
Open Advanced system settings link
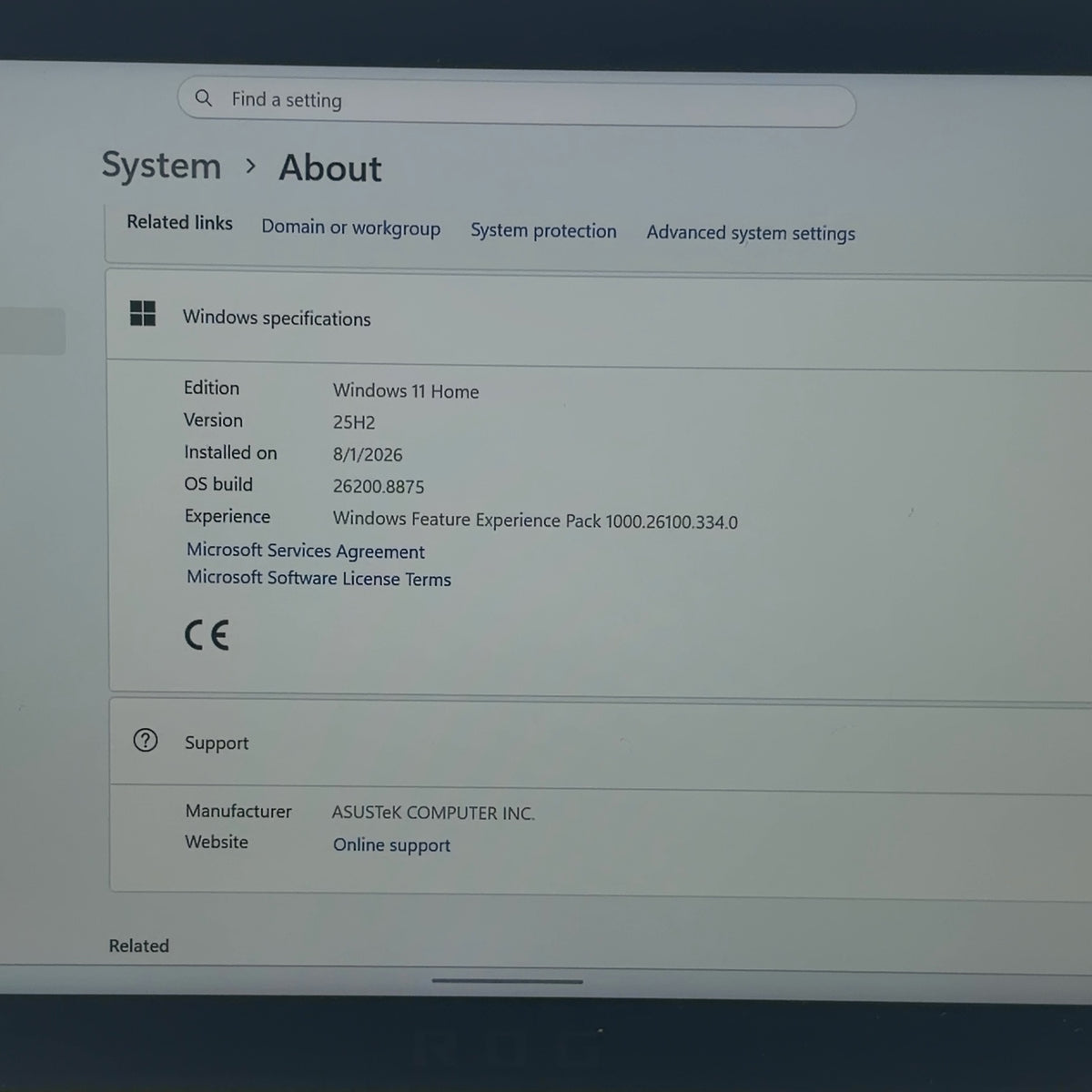pos(751,233)
